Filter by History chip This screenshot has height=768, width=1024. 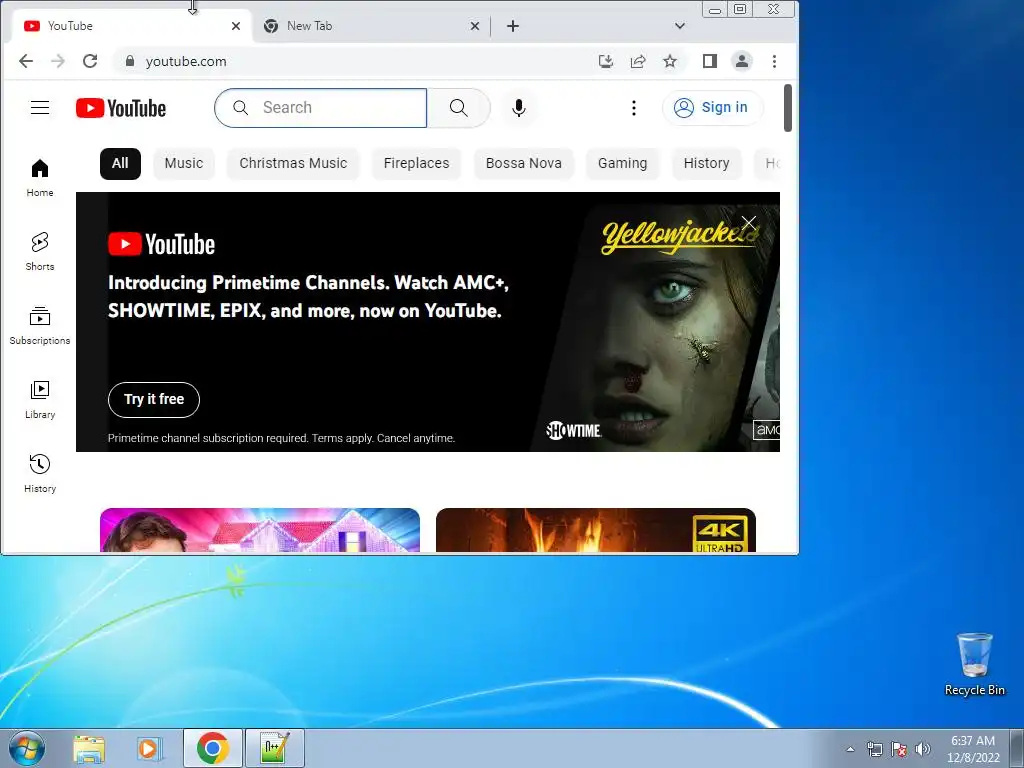[x=707, y=163]
